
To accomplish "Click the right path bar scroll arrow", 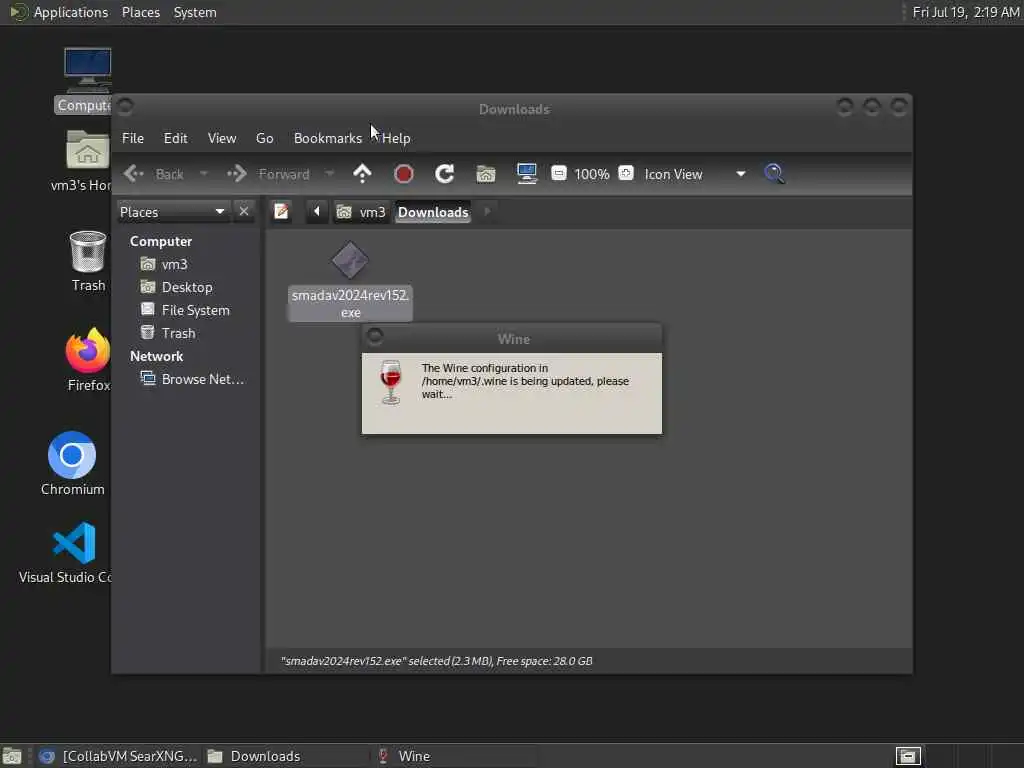I will pyautogui.click(x=487, y=212).
